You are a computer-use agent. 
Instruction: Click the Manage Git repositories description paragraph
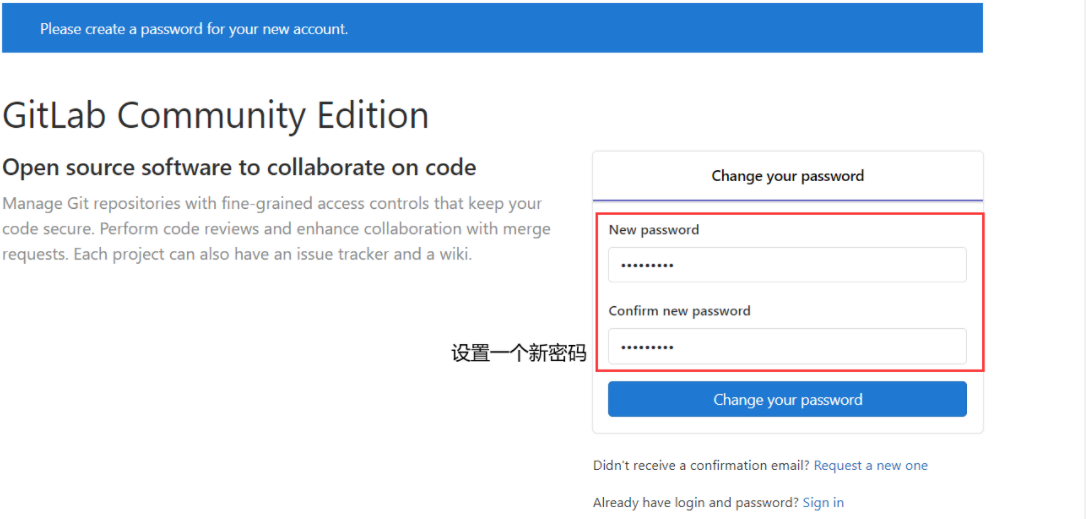tap(276, 229)
